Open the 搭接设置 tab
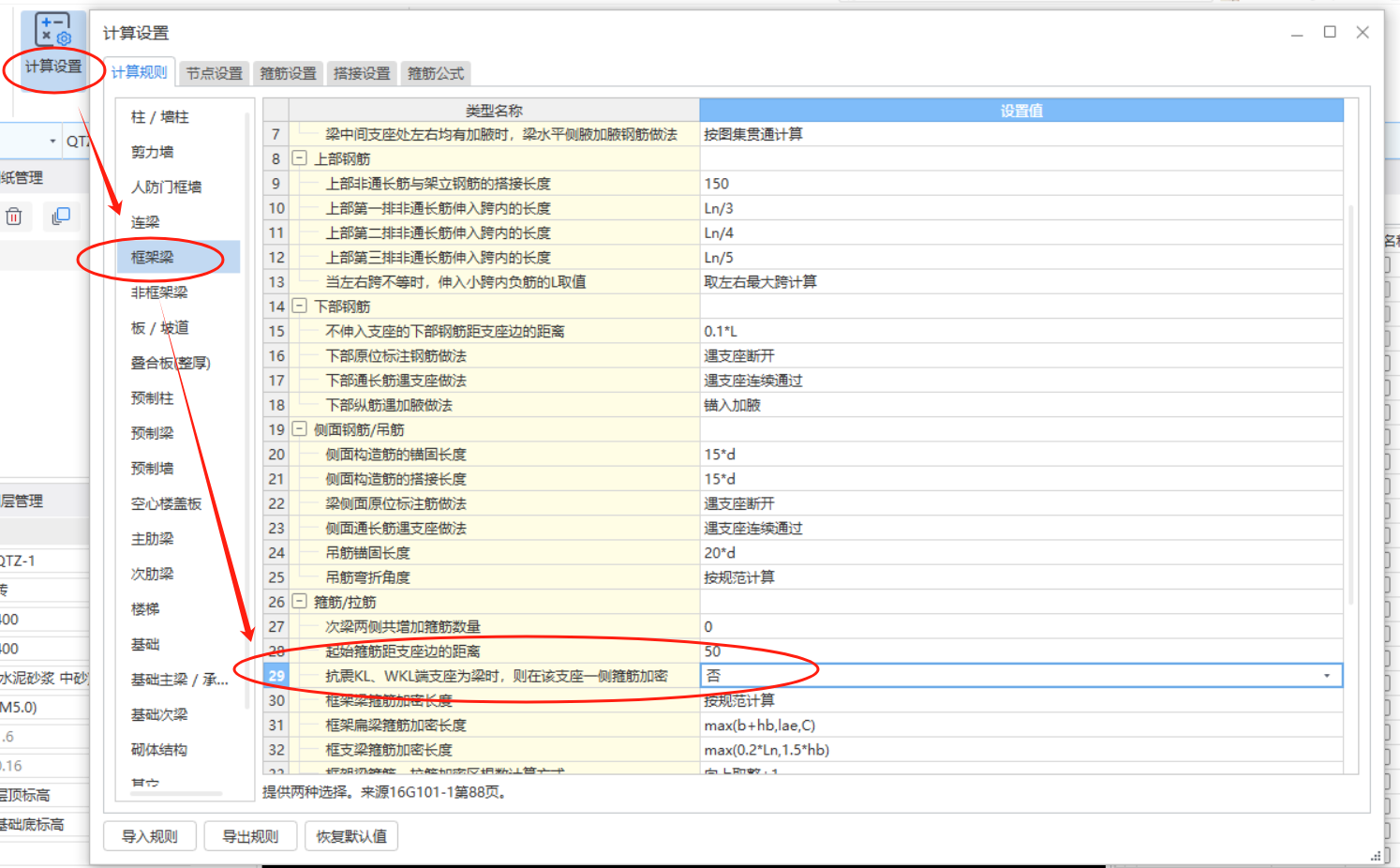Viewport: 1400px width, 868px height. pyautogui.click(x=362, y=73)
